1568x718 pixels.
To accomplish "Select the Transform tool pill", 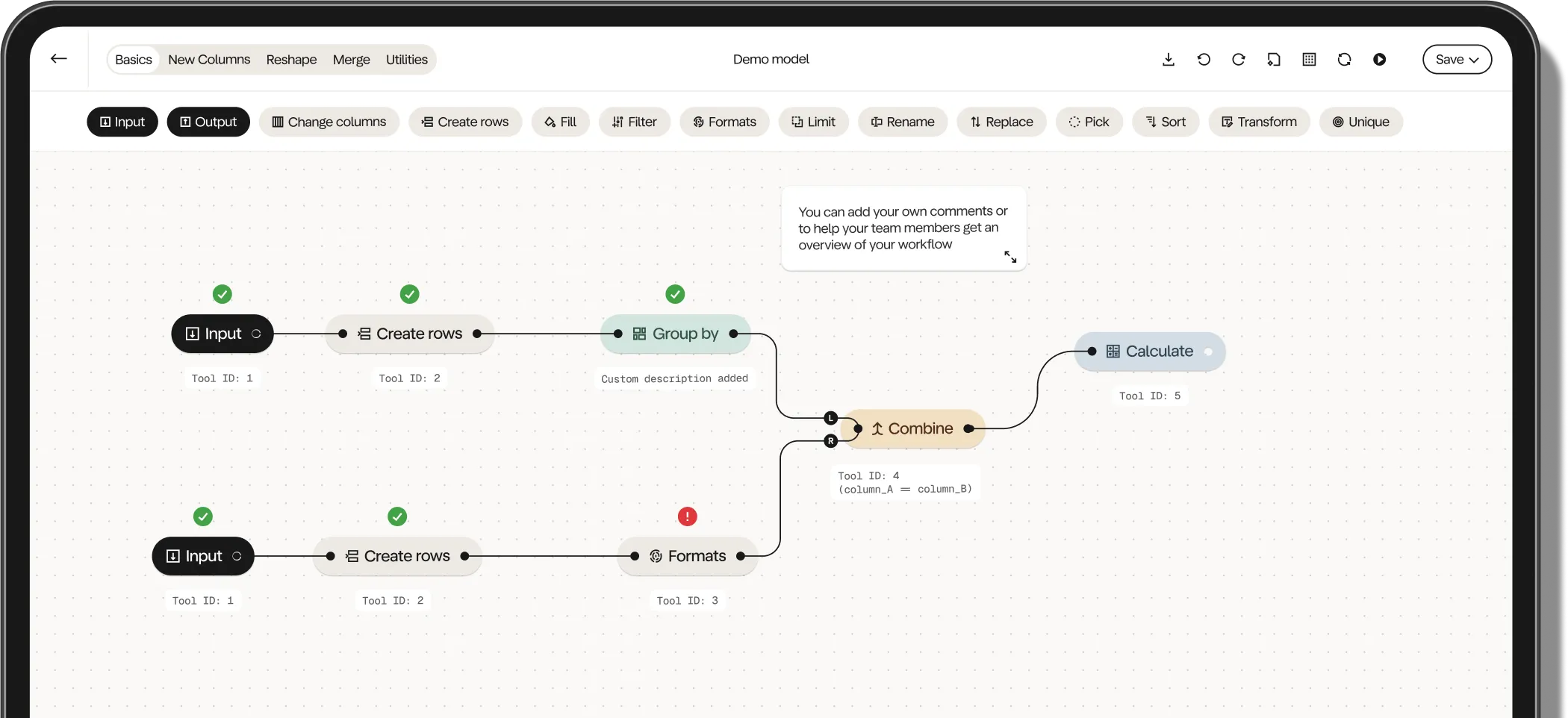I will click(1259, 122).
